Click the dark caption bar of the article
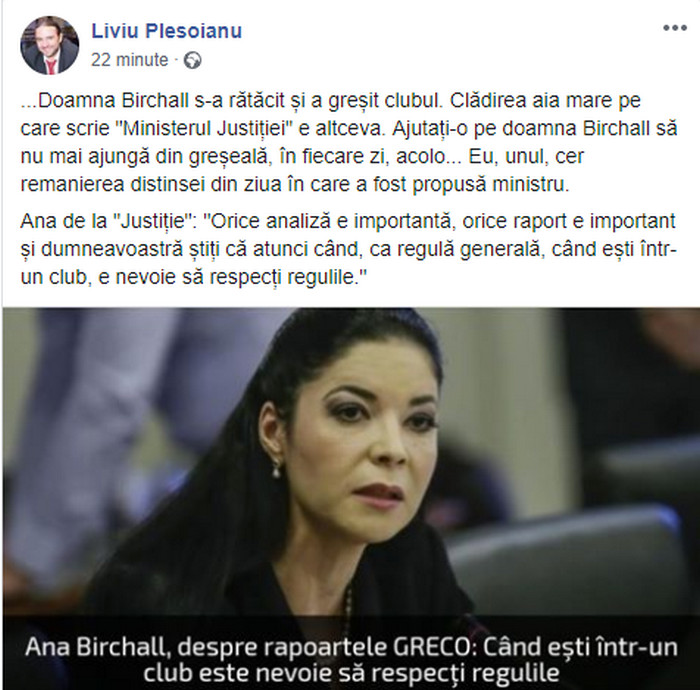700x690 pixels. pyautogui.click(x=351, y=653)
